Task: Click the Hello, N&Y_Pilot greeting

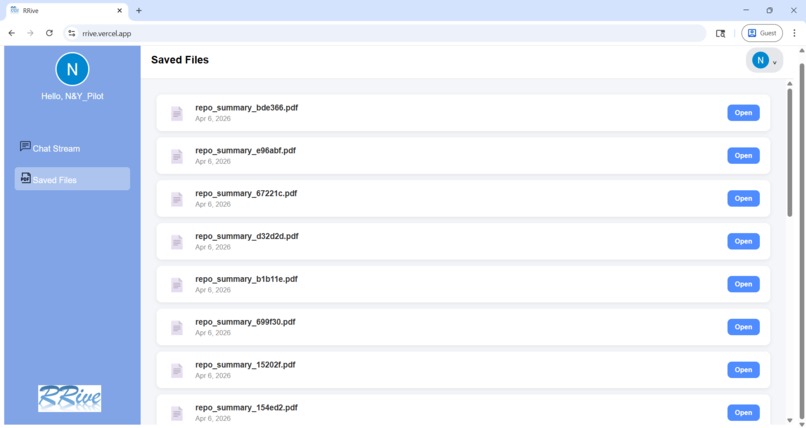Action: [x=72, y=96]
